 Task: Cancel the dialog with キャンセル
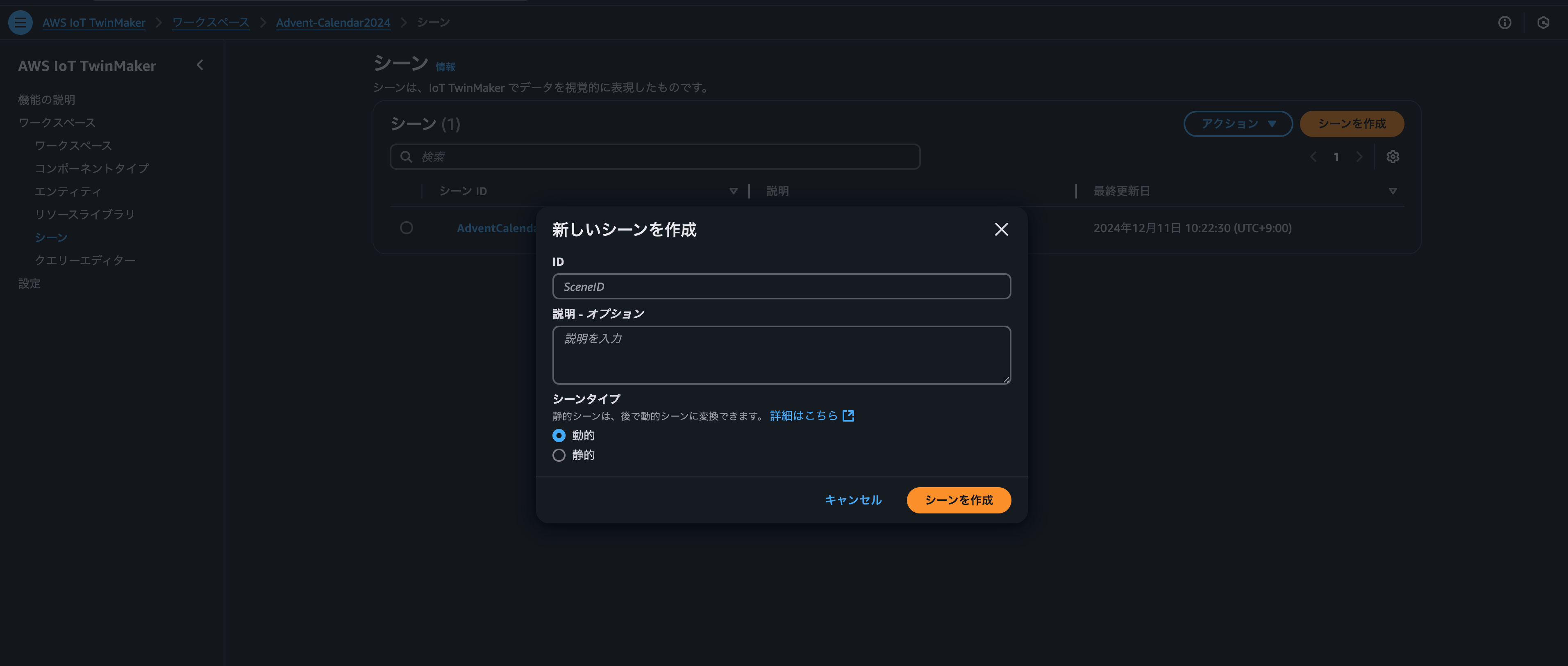click(x=853, y=500)
